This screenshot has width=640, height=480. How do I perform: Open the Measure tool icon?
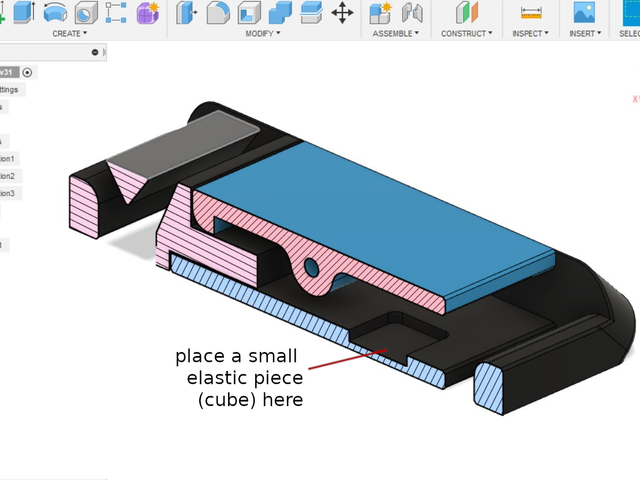coord(531,13)
